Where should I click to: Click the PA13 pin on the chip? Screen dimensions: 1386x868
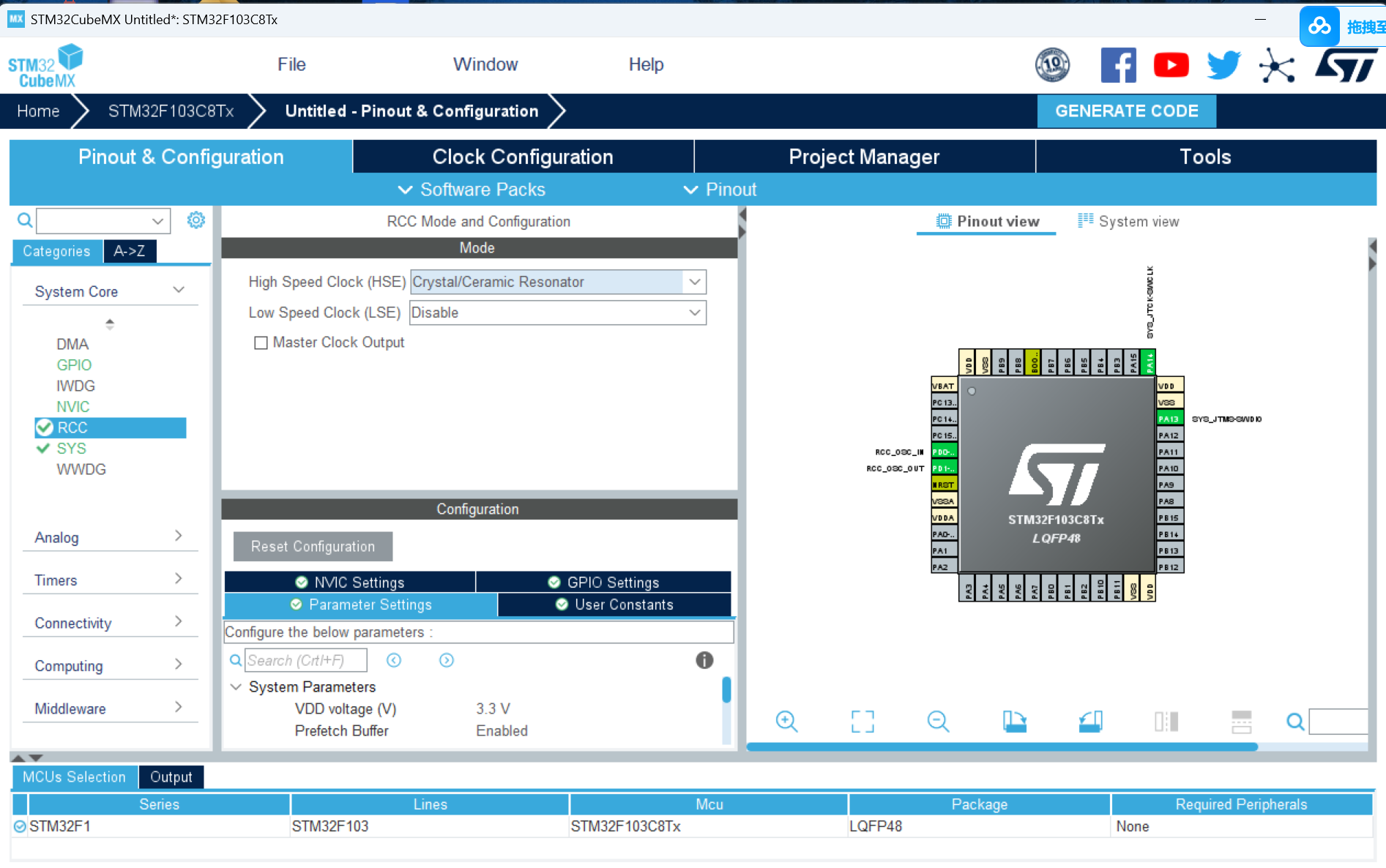tap(1169, 419)
